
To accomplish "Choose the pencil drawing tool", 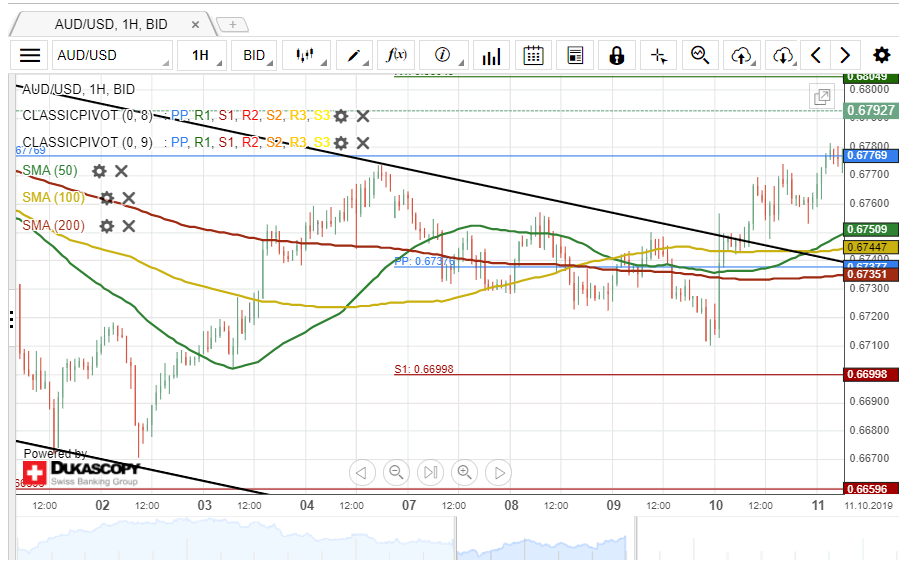I will [355, 56].
